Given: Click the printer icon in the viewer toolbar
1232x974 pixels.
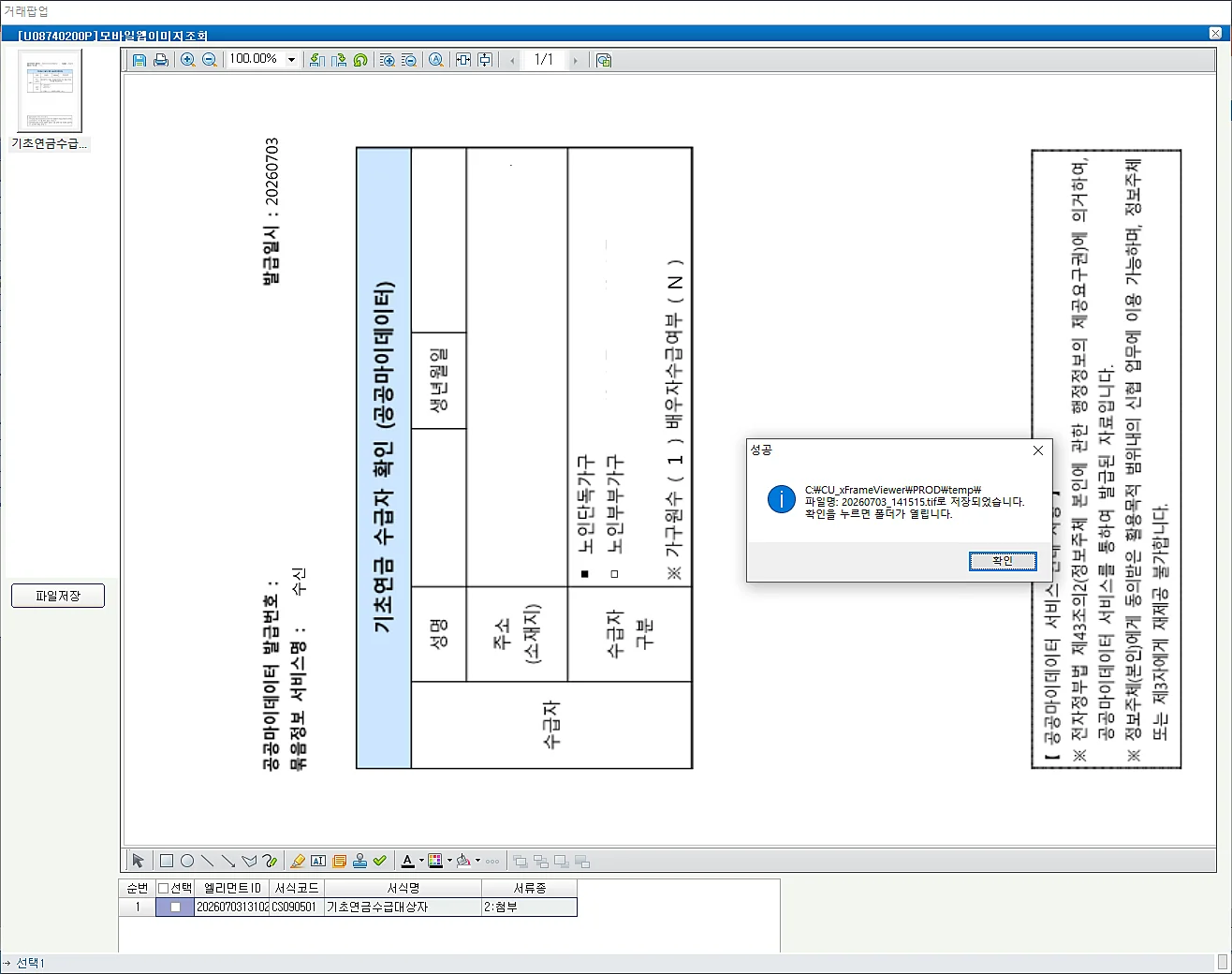Looking at the screenshot, I should (x=161, y=60).
